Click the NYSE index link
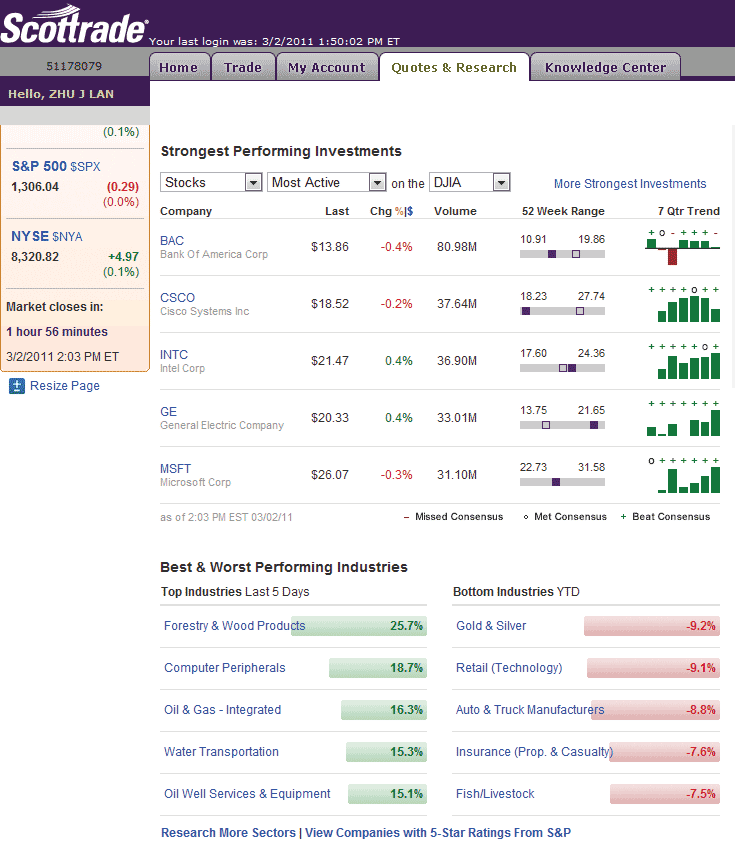Image resolution: width=735 pixels, height=850 pixels. click(x=47, y=236)
